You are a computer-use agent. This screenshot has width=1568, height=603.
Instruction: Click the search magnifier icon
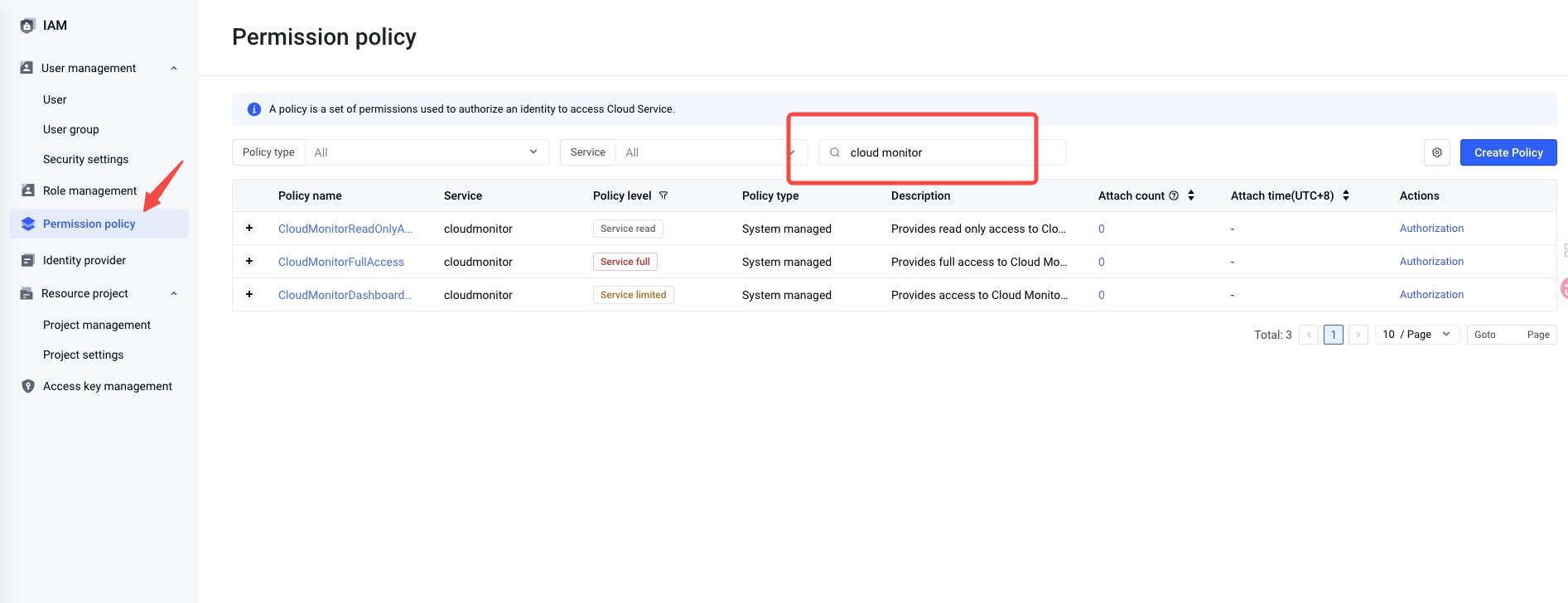click(x=835, y=152)
